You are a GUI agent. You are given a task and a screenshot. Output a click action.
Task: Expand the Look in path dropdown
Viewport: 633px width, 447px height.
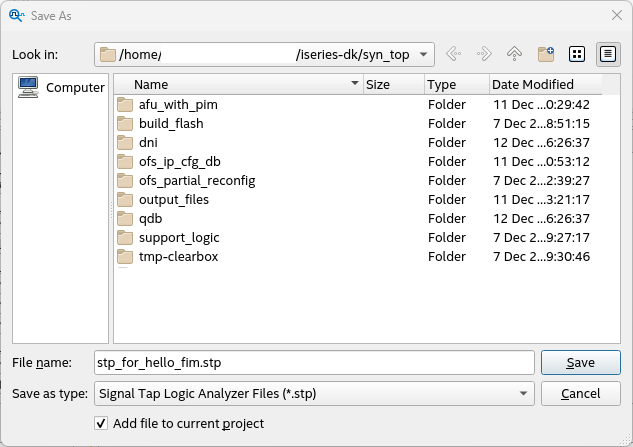click(424, 54)
